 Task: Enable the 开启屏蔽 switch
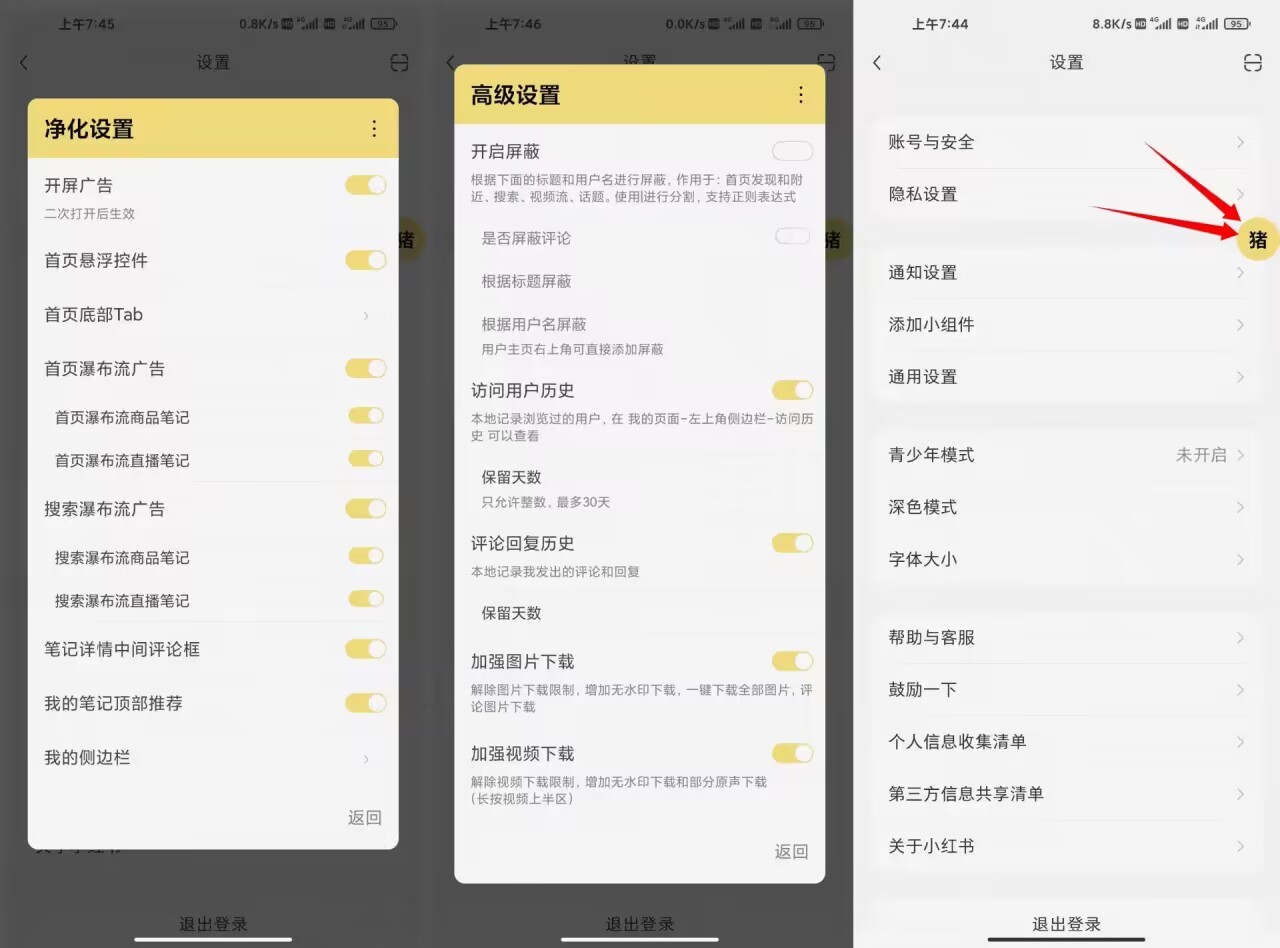pos(792,150)
